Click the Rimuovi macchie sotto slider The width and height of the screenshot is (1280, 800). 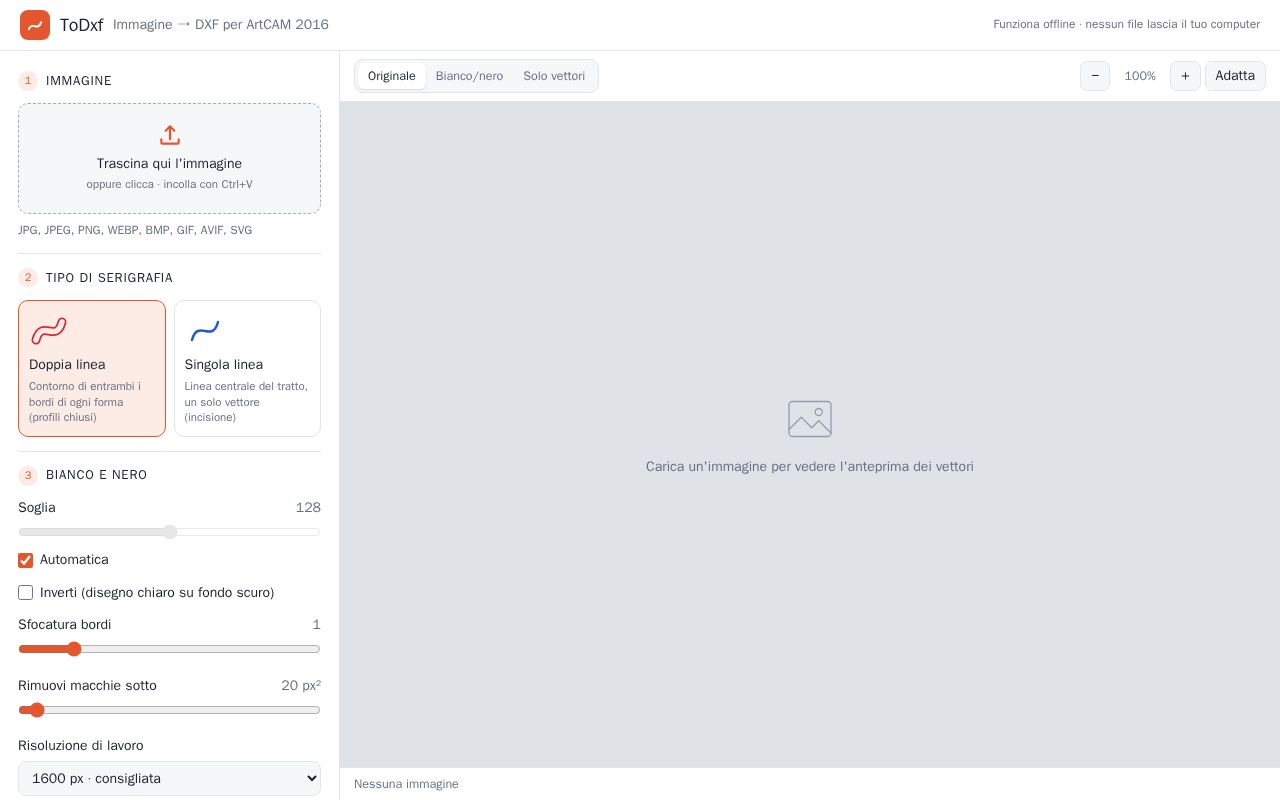pyautogui.click(x=169, y=710)
